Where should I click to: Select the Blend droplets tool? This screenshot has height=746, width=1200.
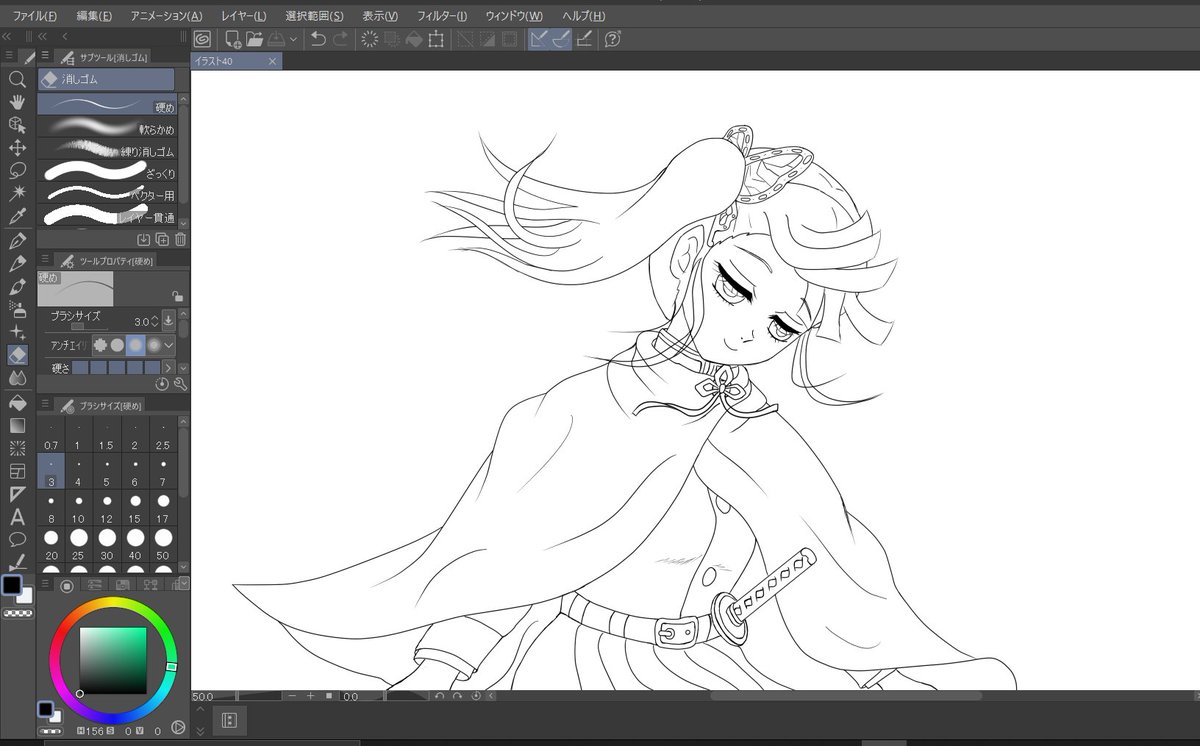(x=17, y=378)
